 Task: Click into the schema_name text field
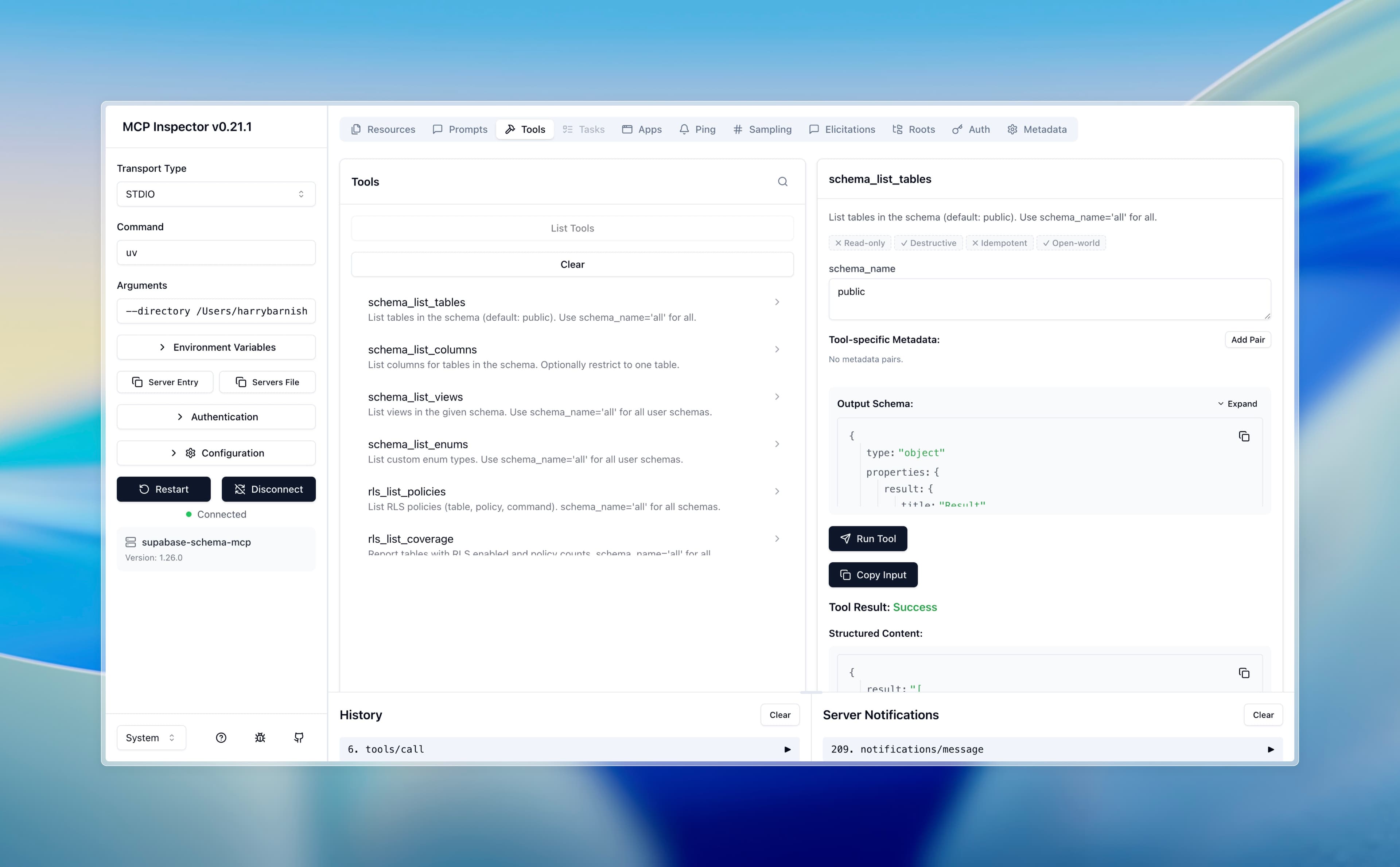tap(1049, 299)
